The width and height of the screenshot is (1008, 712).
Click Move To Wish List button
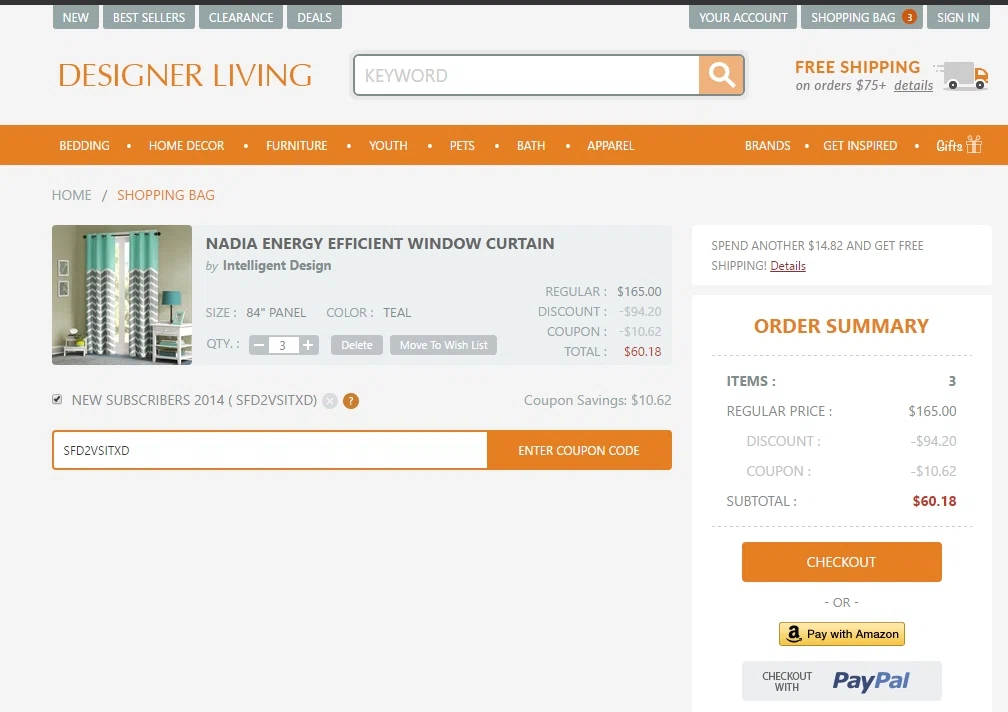point(444,345)
